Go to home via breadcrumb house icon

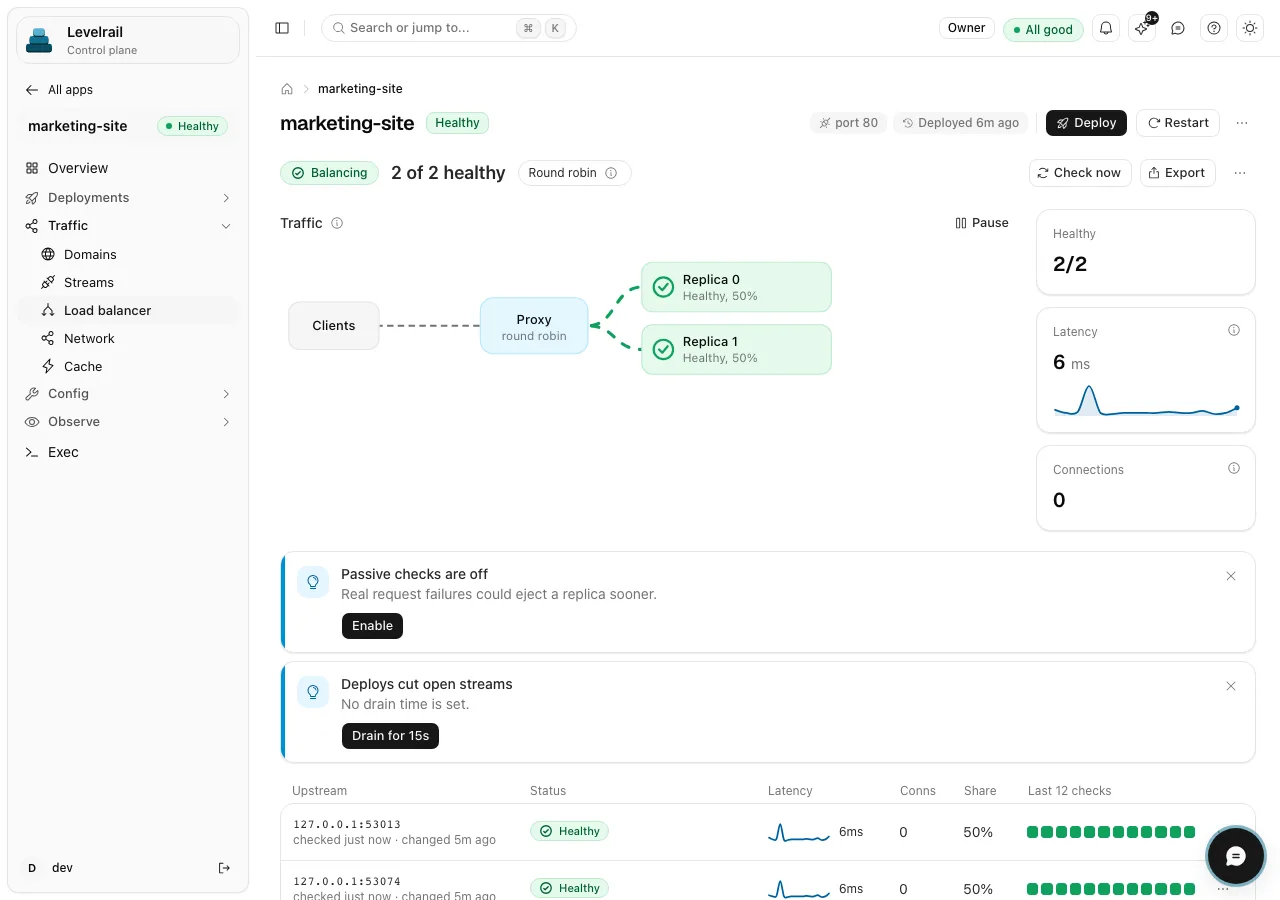coord(287,89)
